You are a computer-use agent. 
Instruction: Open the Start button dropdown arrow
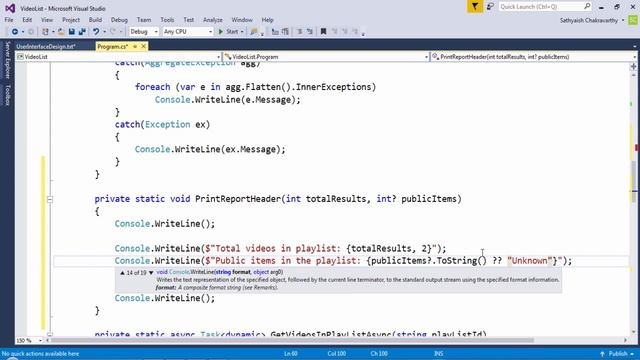242,32
